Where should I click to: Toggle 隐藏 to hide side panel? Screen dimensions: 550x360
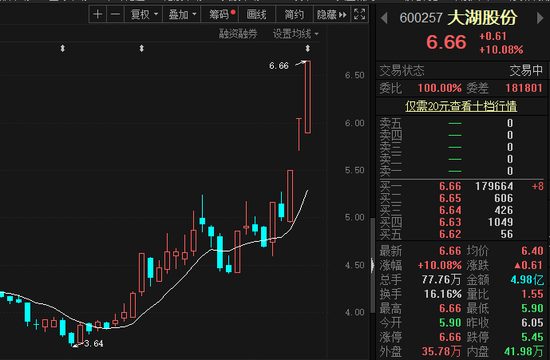point(331,14)
